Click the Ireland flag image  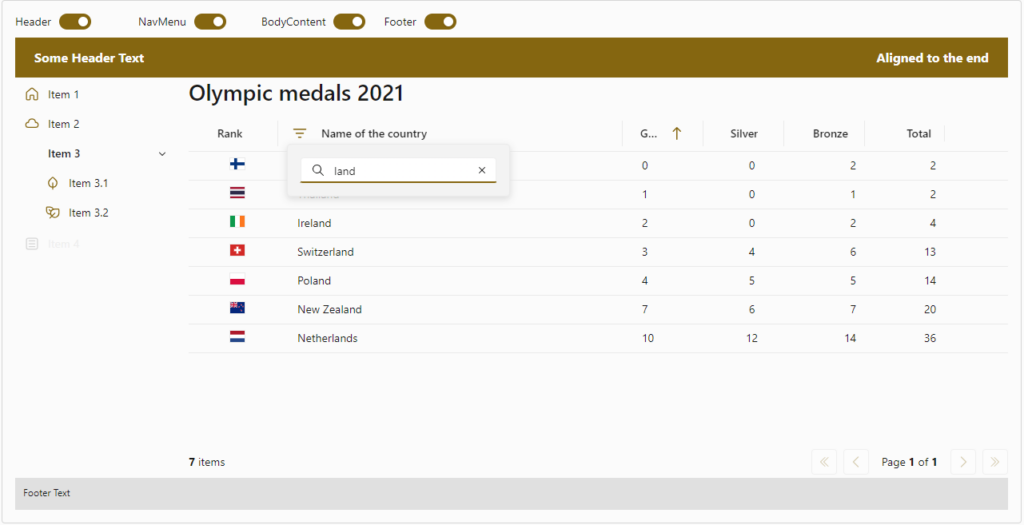[237, 222]
